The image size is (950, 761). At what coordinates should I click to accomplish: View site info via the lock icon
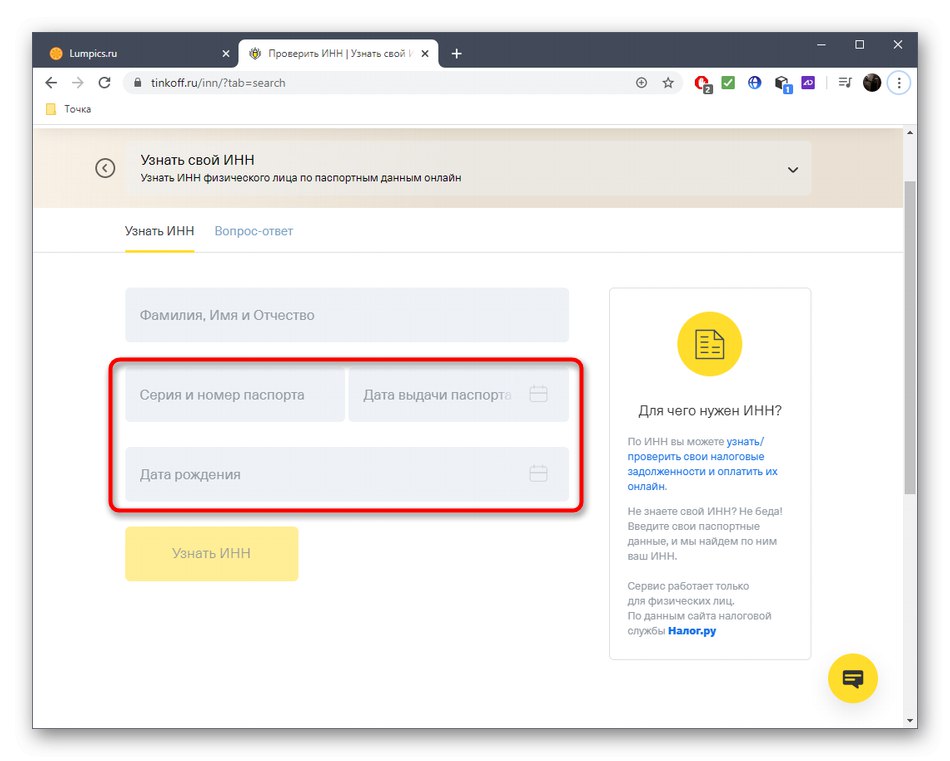137,84
